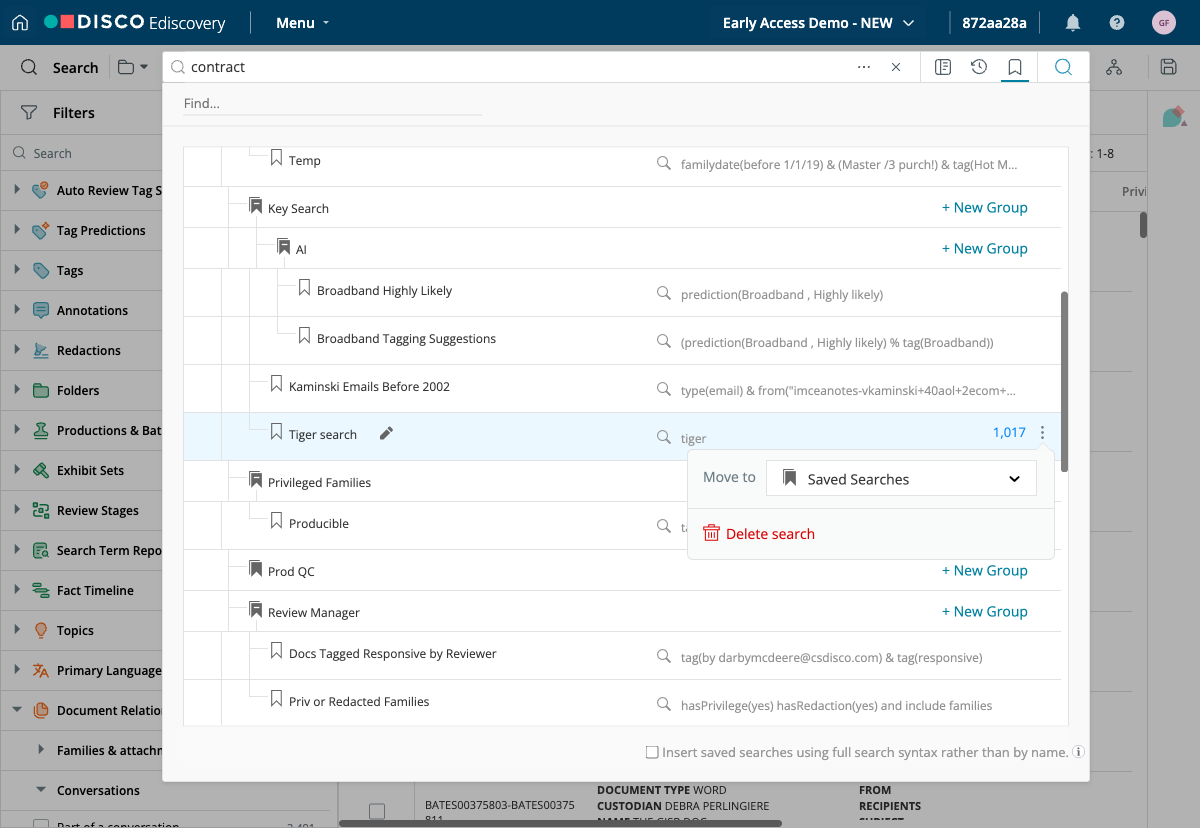The width and height of the screenshot is (1200, 828).
Task: Expand the Annotations filter
Action: (x=17, y=310)
